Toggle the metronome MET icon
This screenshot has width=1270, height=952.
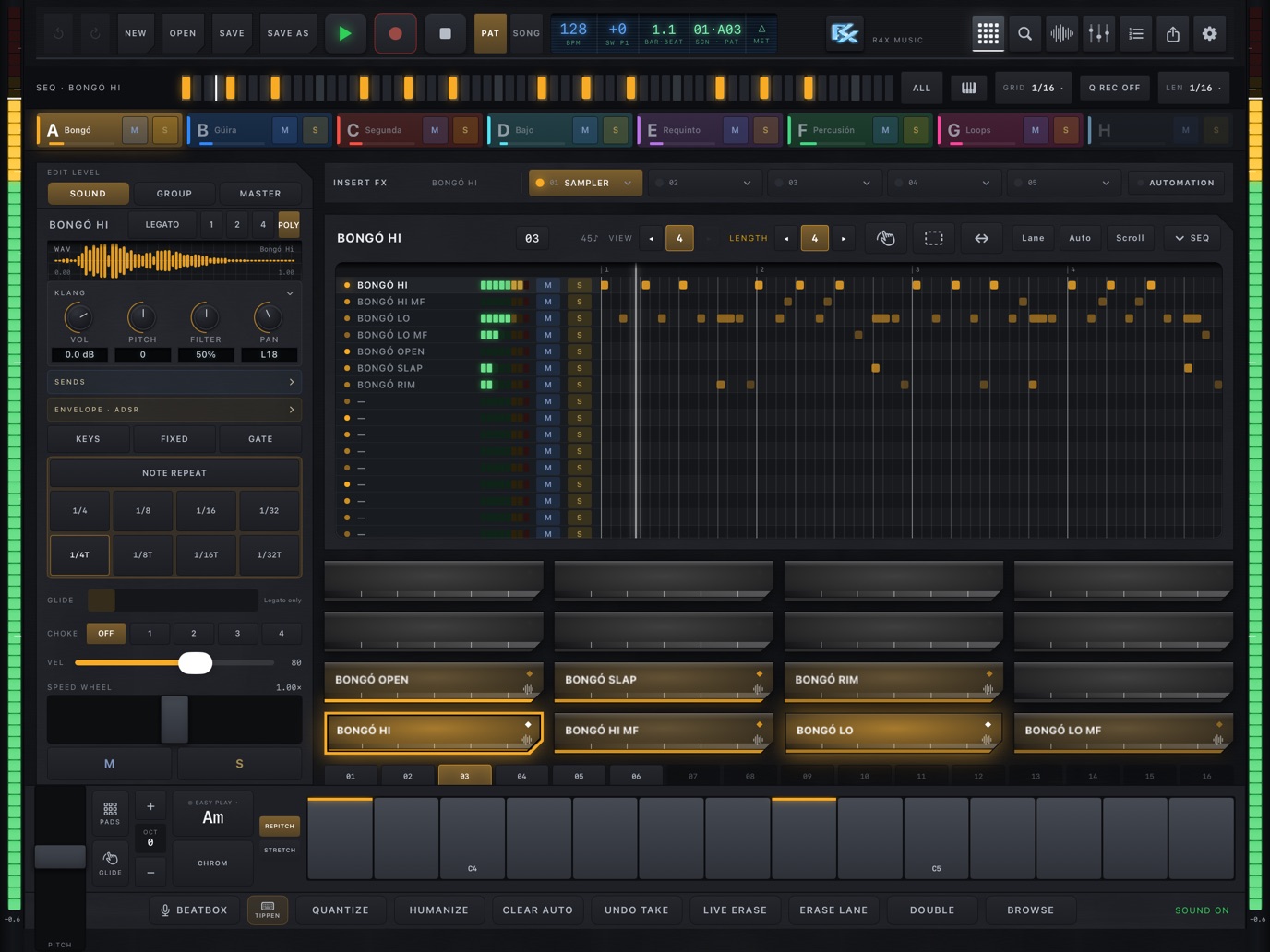point(761,33)
